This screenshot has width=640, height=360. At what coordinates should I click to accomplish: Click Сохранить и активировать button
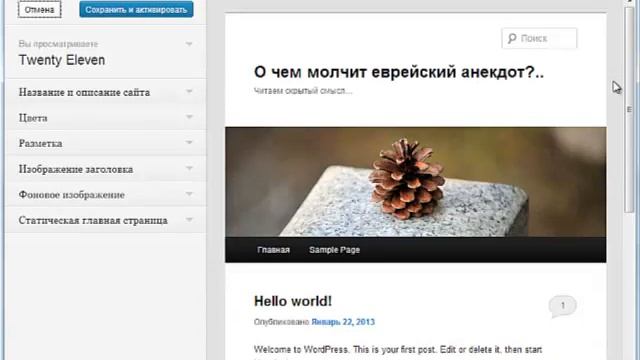pos(136,9)
